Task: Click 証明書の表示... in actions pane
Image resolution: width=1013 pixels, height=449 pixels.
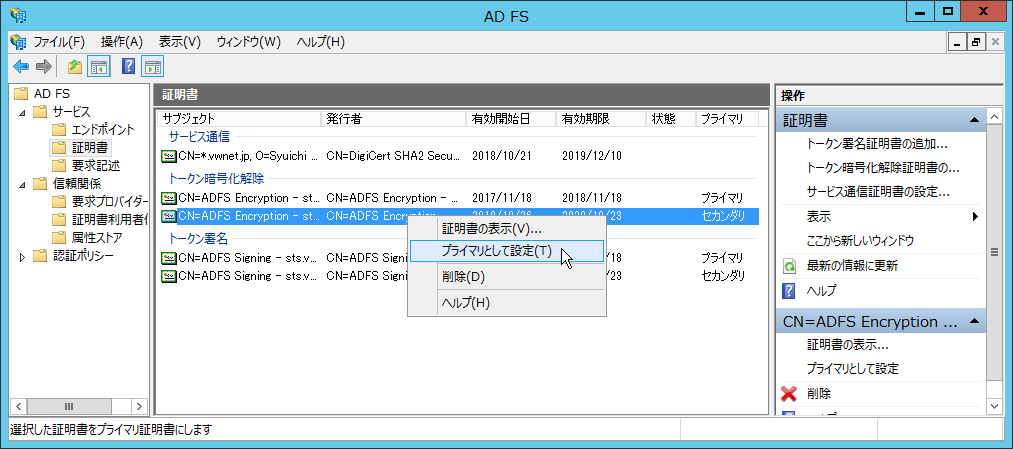Action: pos(848,344)
